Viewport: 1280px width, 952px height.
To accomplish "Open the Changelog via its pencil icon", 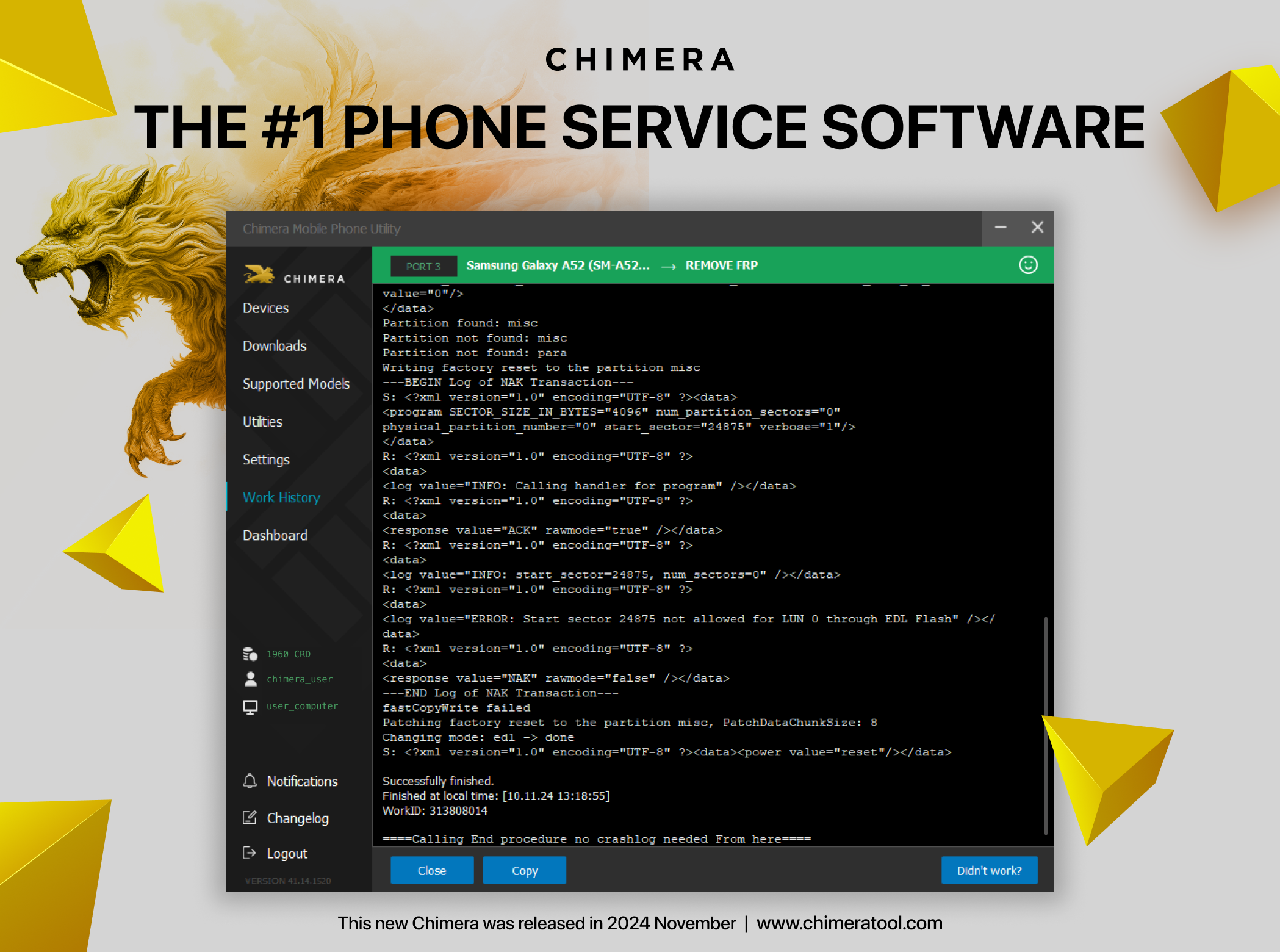I will 250,818.
